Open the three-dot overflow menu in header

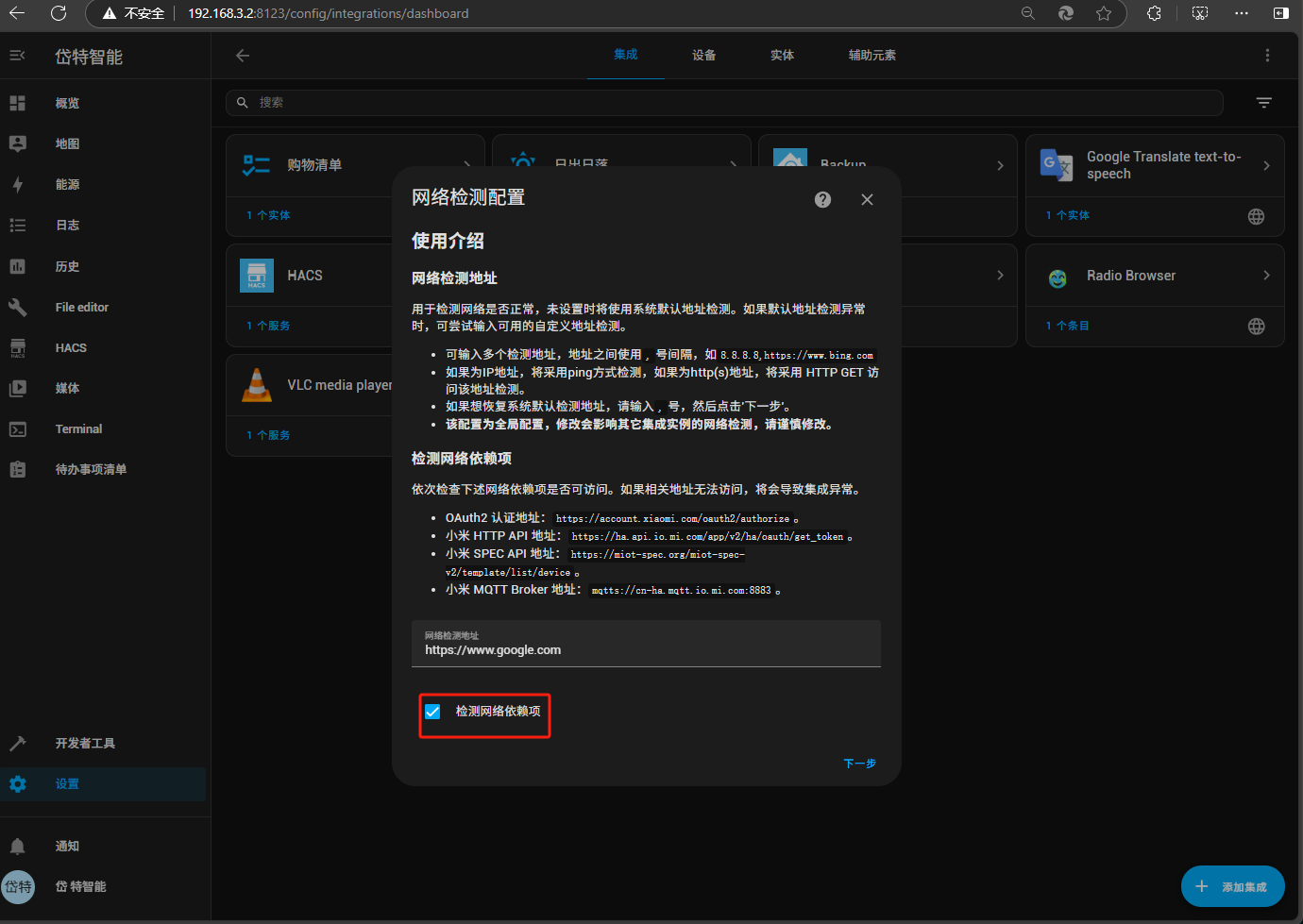(1267, 56)
